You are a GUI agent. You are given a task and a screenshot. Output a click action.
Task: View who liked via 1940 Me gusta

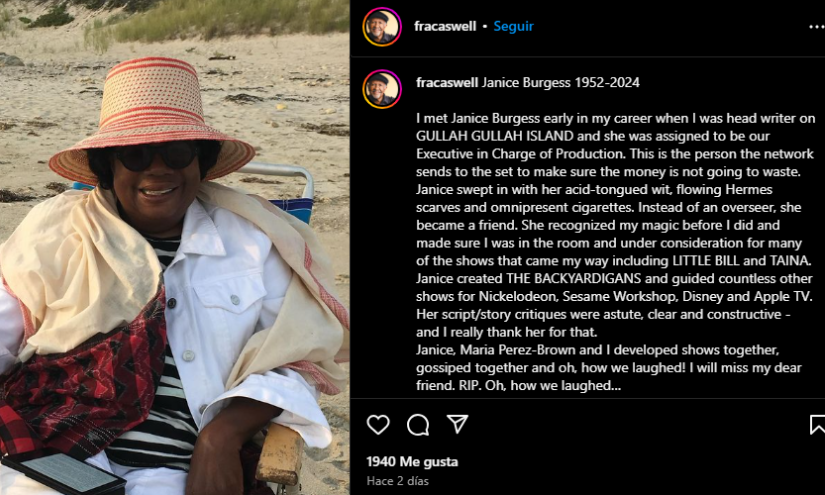pos(412,461)
